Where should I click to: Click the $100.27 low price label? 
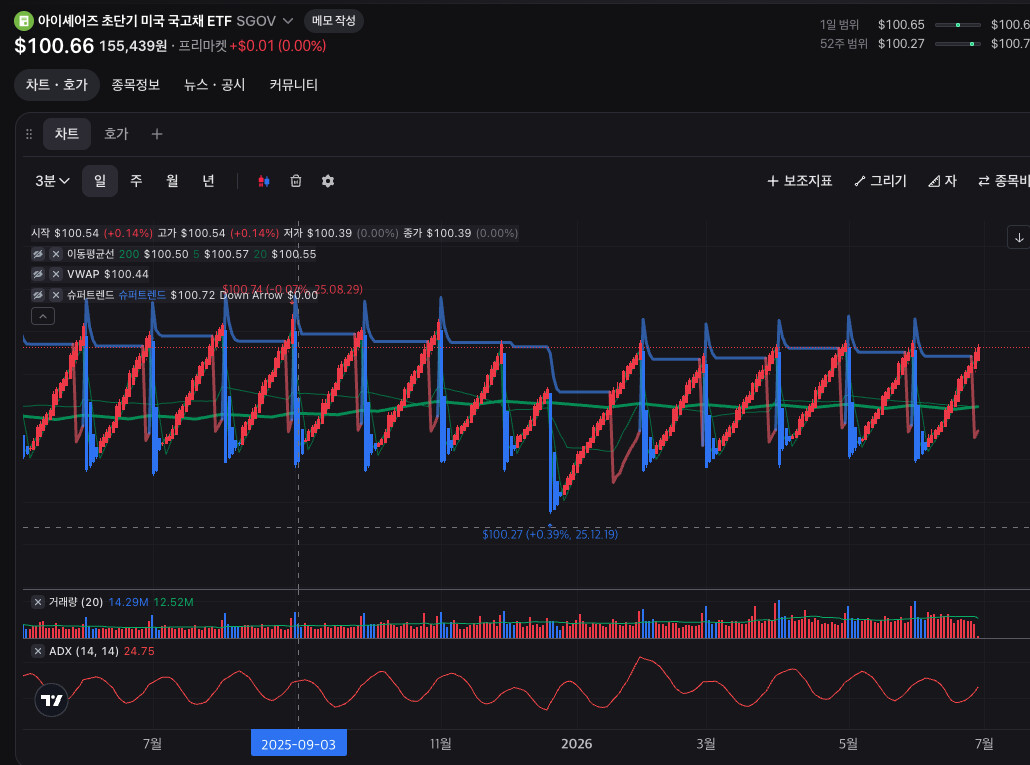(550, 535)
